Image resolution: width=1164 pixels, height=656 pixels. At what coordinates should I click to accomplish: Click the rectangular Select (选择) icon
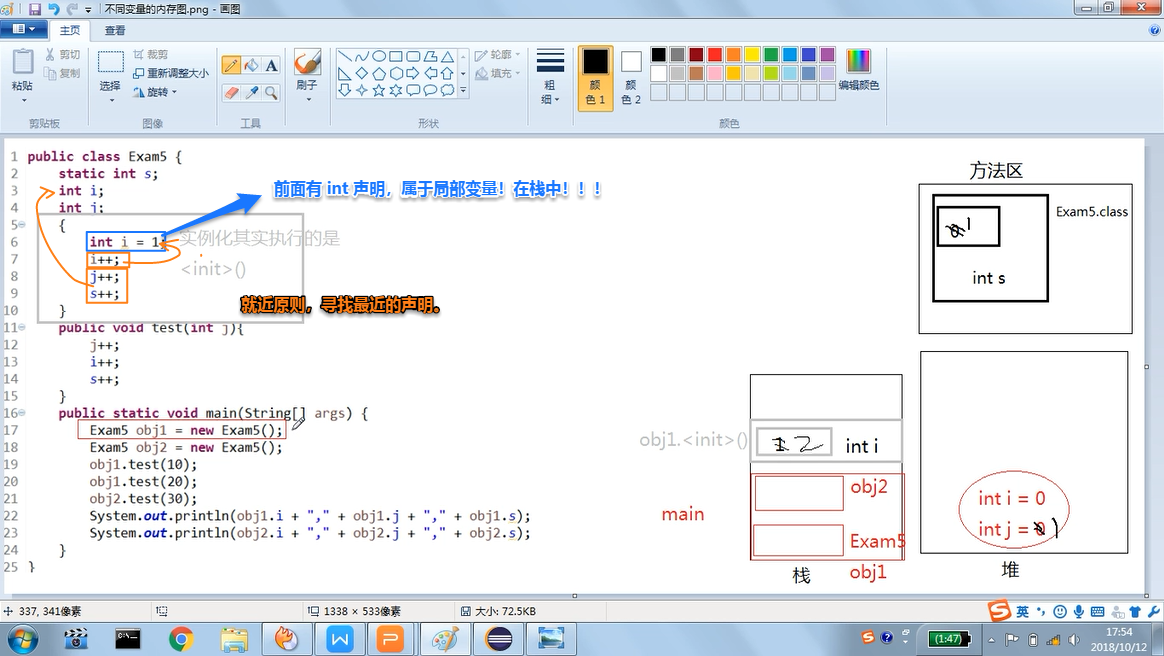[111, 62]
